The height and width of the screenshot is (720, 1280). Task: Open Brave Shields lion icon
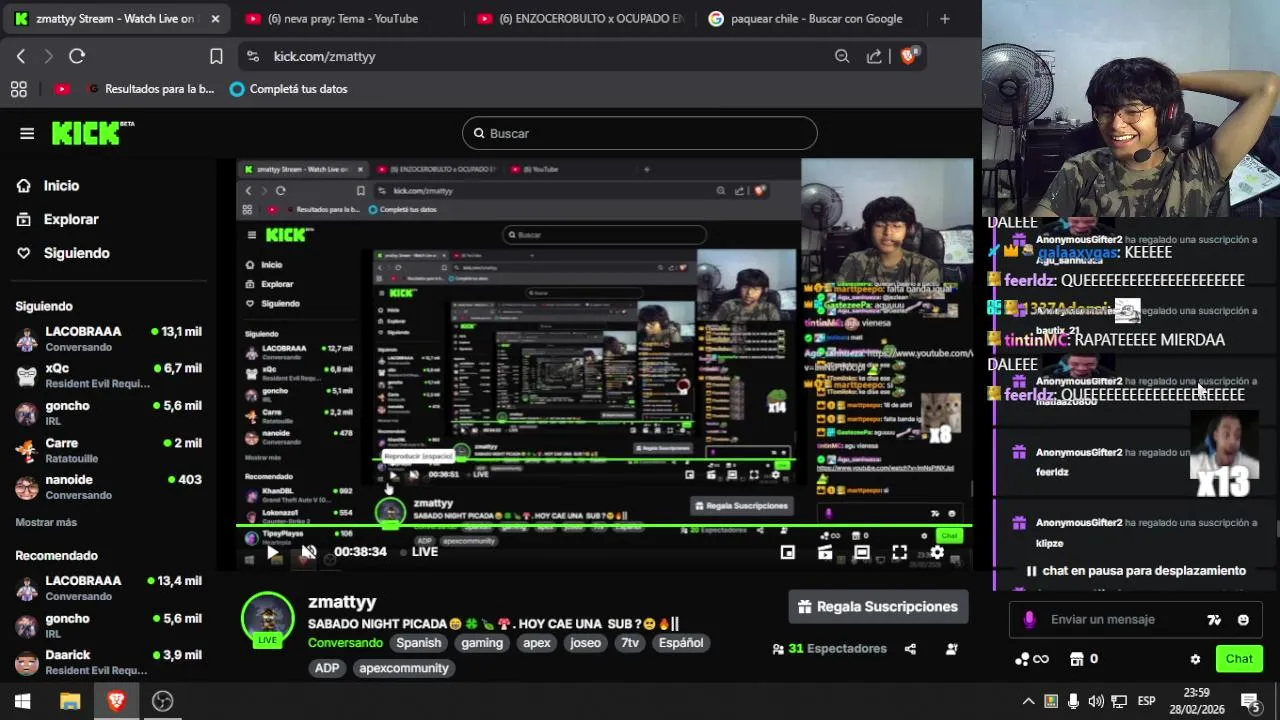pyautogui.click(x=909, y=56)
